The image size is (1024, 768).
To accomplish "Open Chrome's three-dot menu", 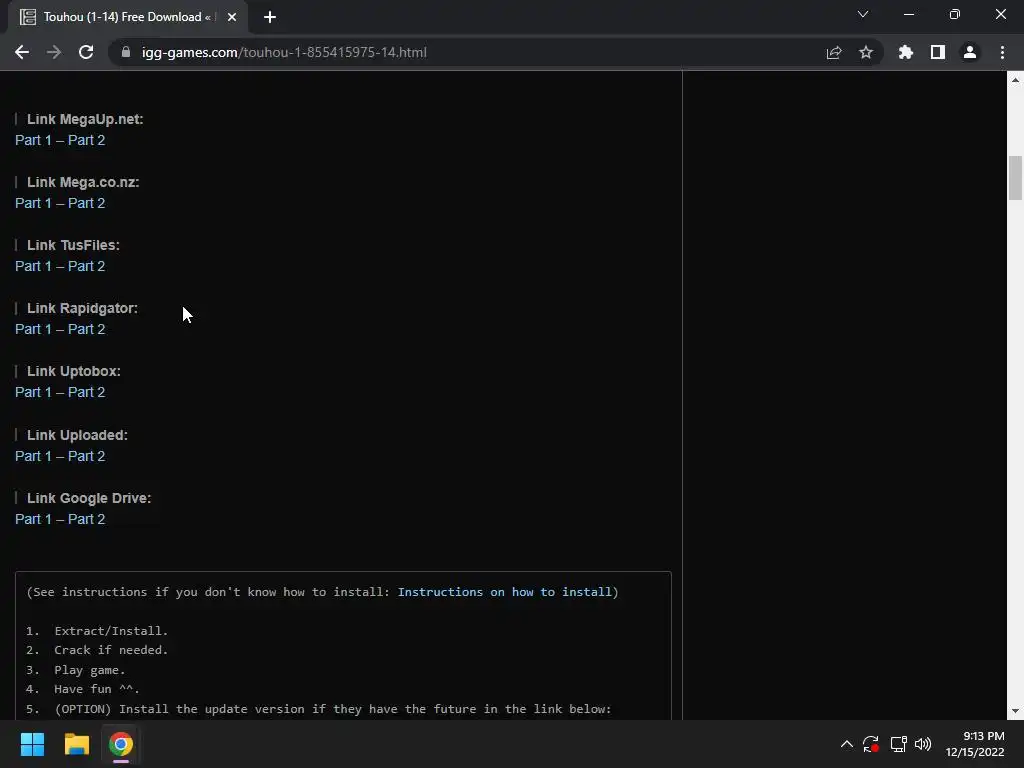I will pos(1002,52).
